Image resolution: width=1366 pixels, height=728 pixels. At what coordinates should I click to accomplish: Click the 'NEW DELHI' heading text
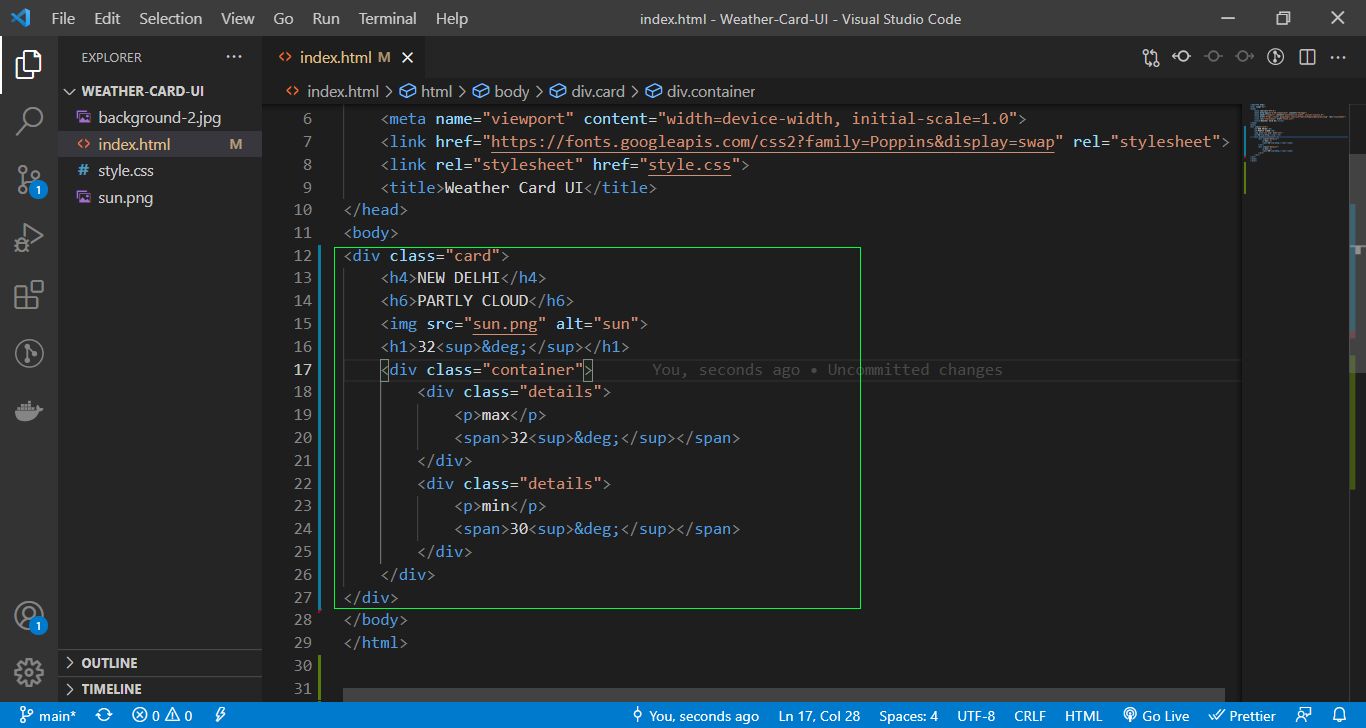pos(458,278)
